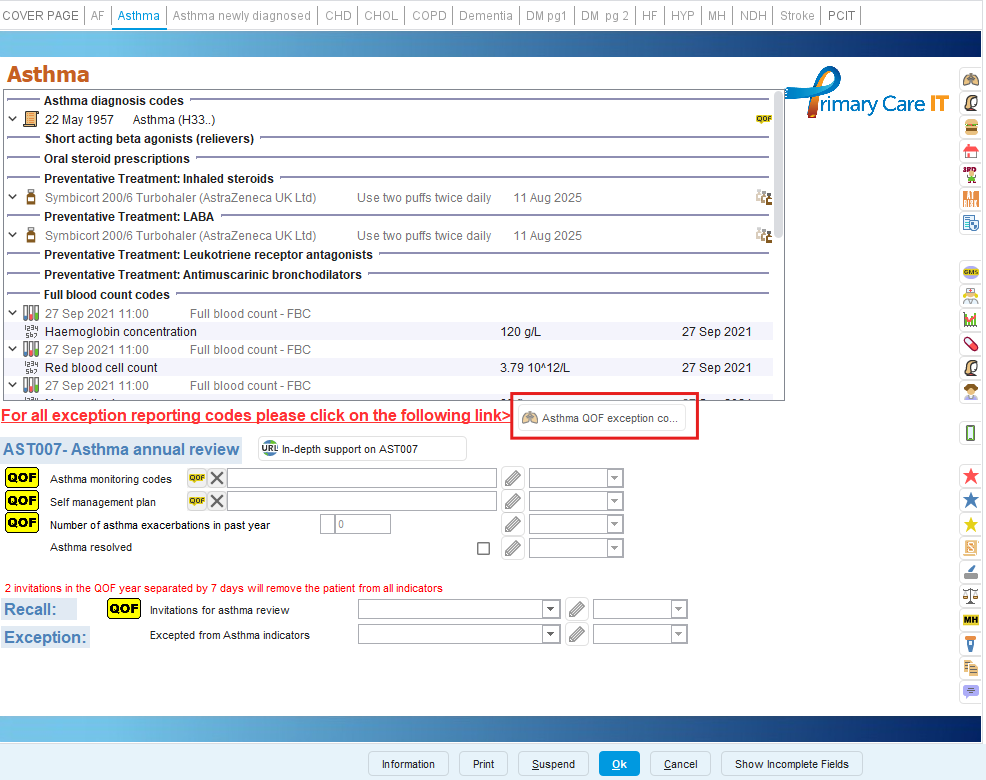This screenshot has width=986, height=780.
Task: Click the balance scales icon
Action: pyautogui.click(x=969, y=596)
